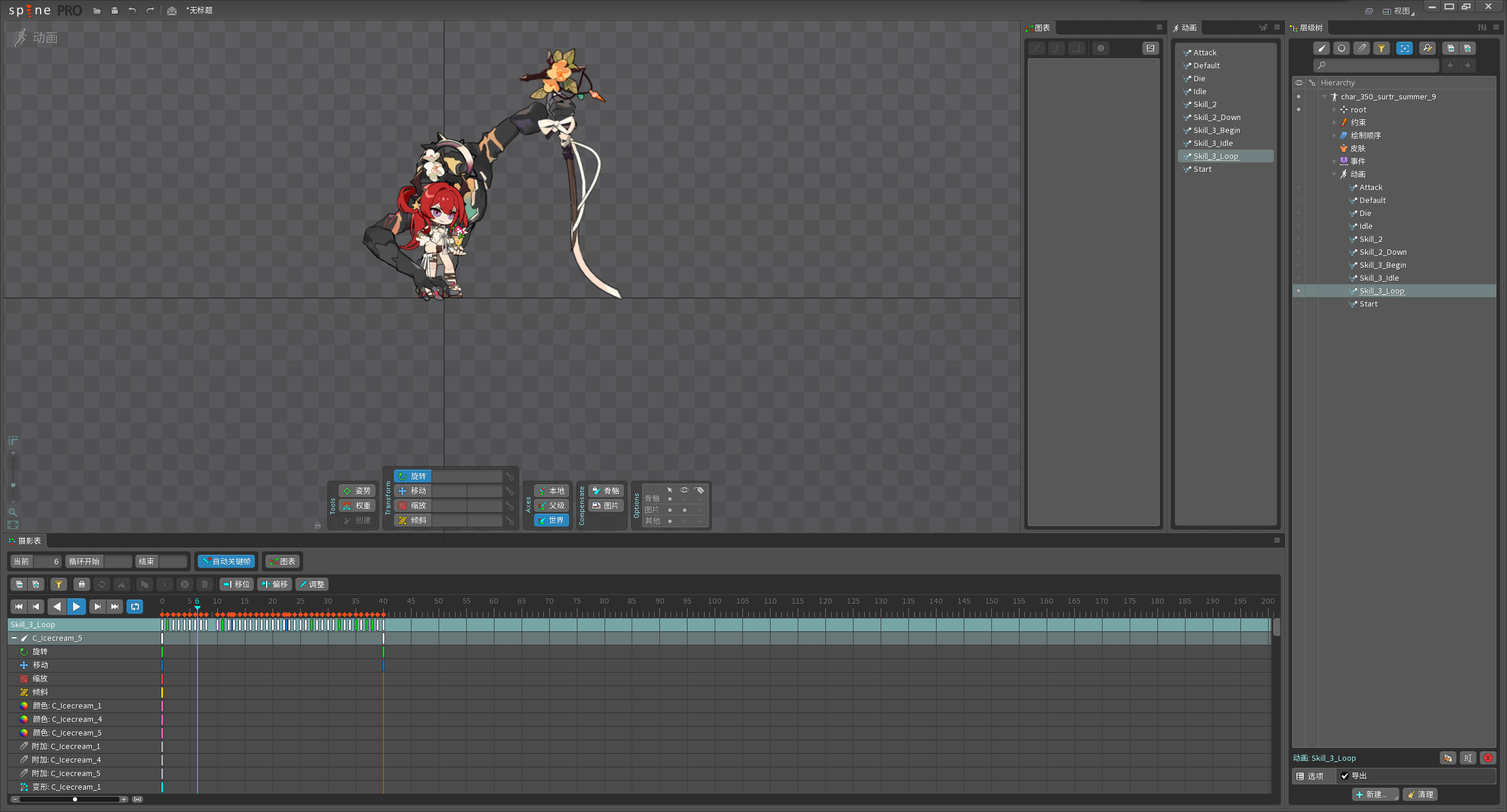Jump to the last frame in timeline
Image resolution: width=1507 pixels, height=812 pixels.
115,606
